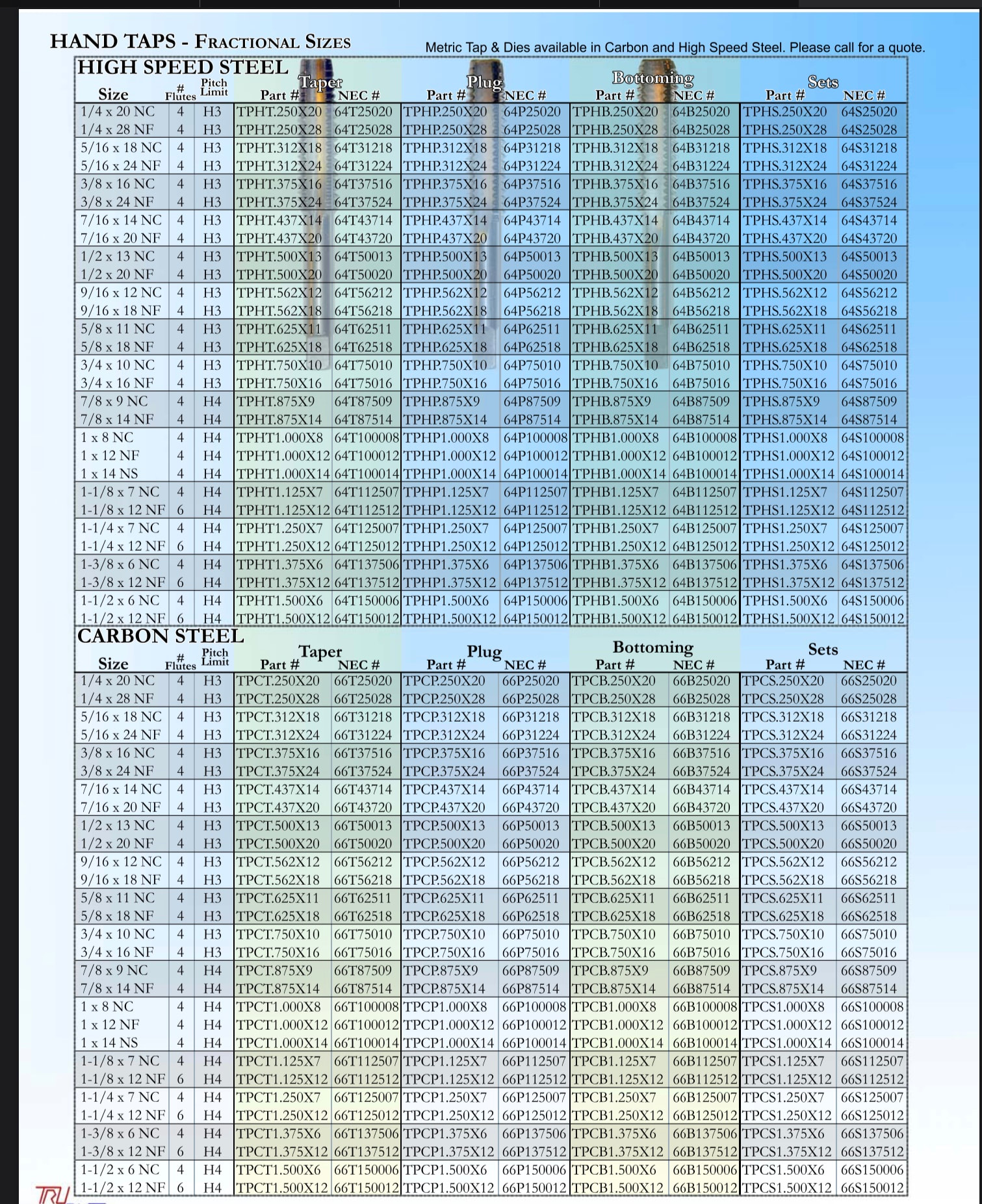The height and width of the screenshot is (1204, 982).
Task: Click NEC number 66T137506
Action: 366,1134
